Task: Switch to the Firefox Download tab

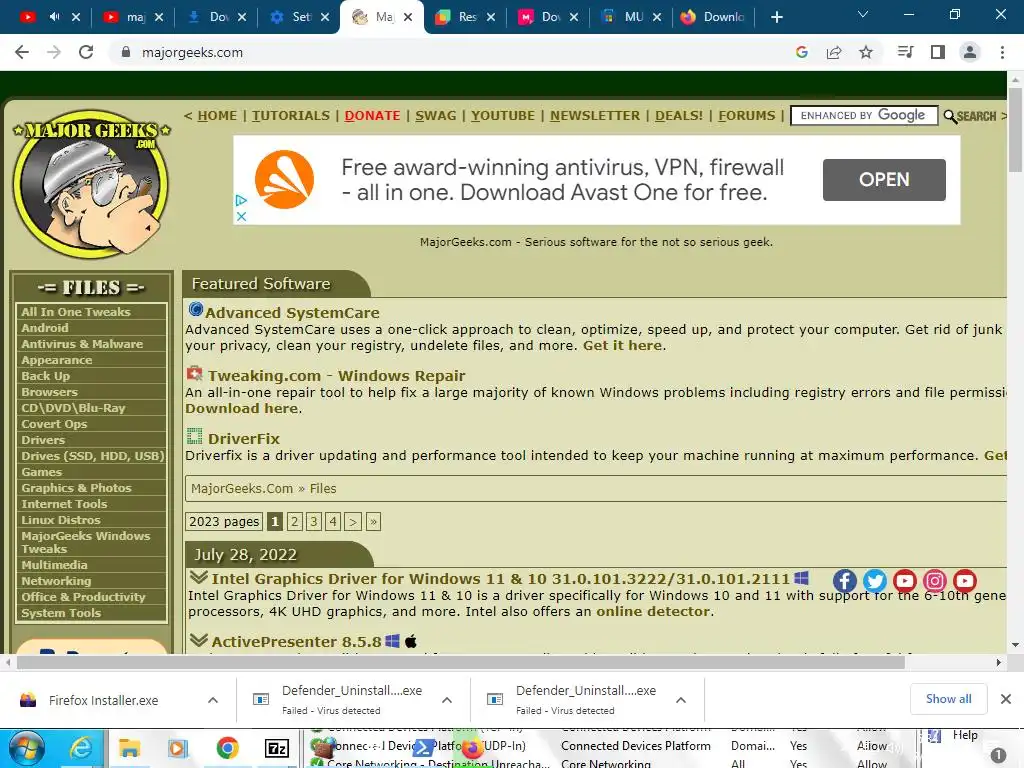Action: tap(713, 17)
